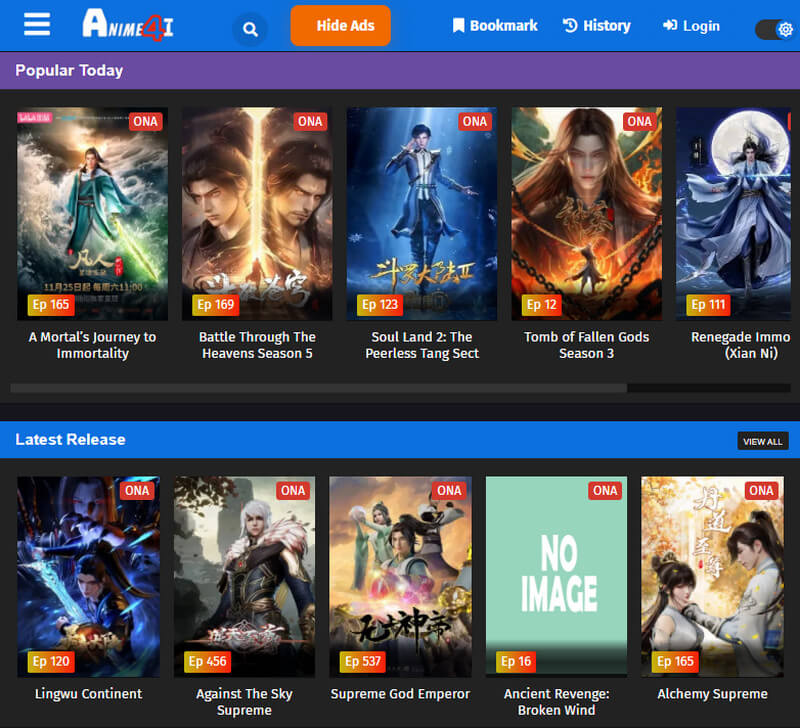The height and width of the screenshot is (728, 800).
Task: Click the orange Hide Ads button
Action: point(340,26)
